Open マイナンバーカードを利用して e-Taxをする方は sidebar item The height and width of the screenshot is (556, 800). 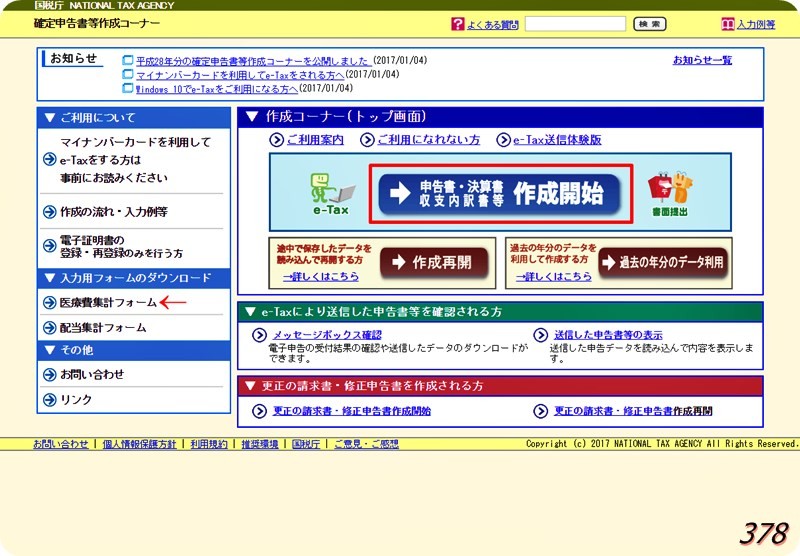point(135,160)
